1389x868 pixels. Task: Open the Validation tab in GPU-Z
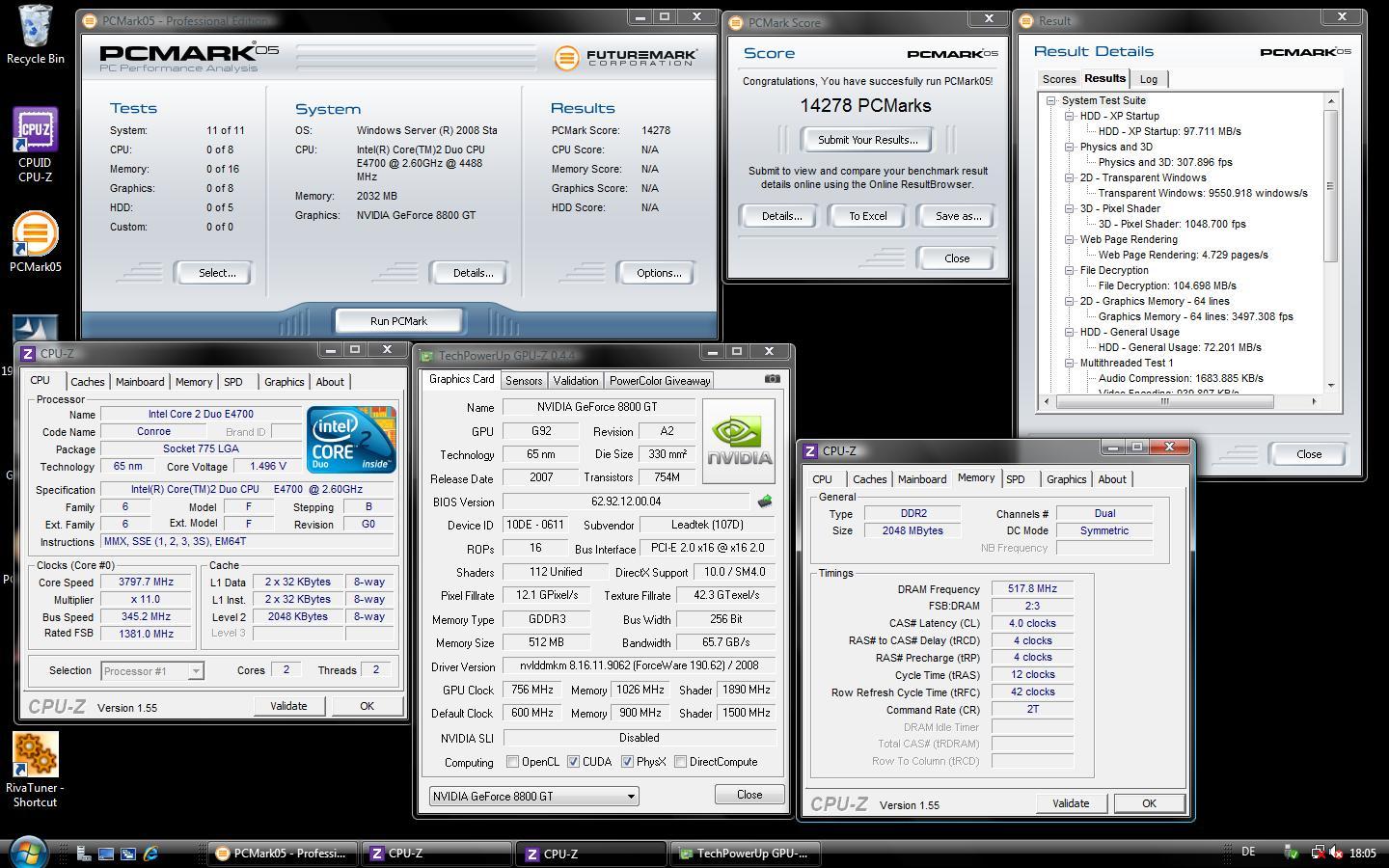(576, 381)
